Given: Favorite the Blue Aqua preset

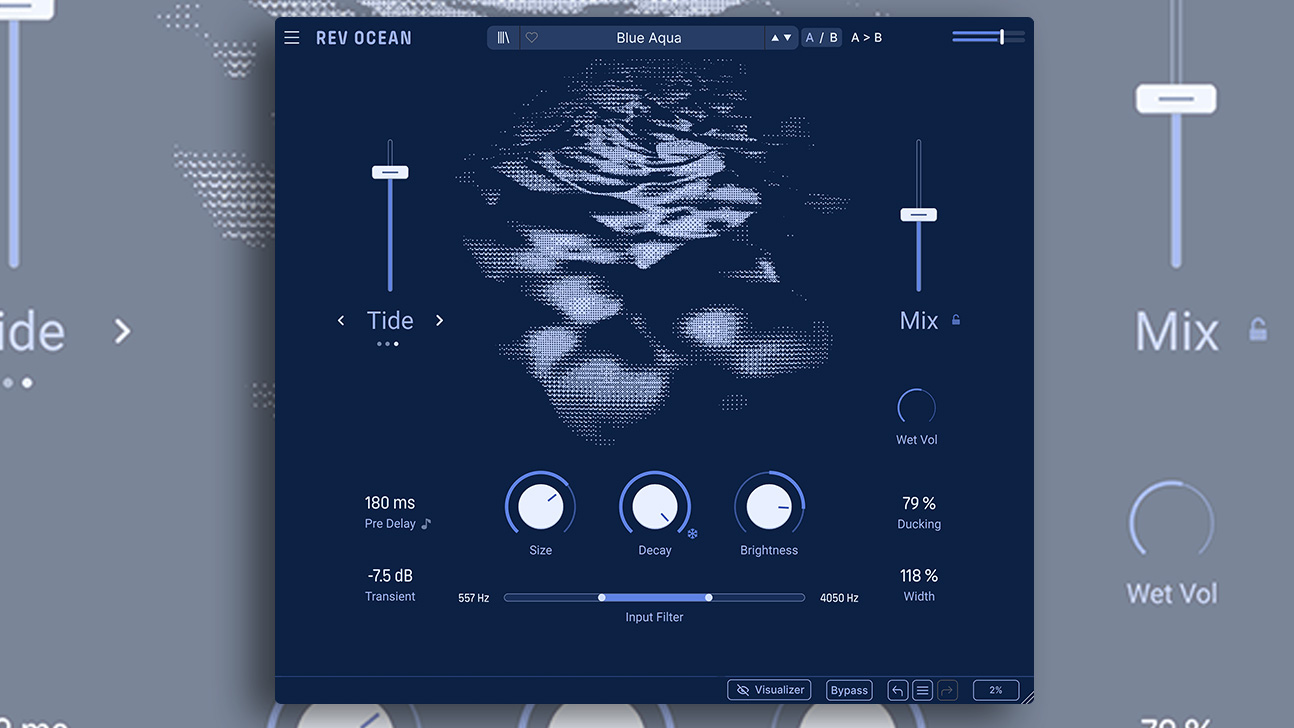Looking at the screenshot, I should (x=532, y=38).
